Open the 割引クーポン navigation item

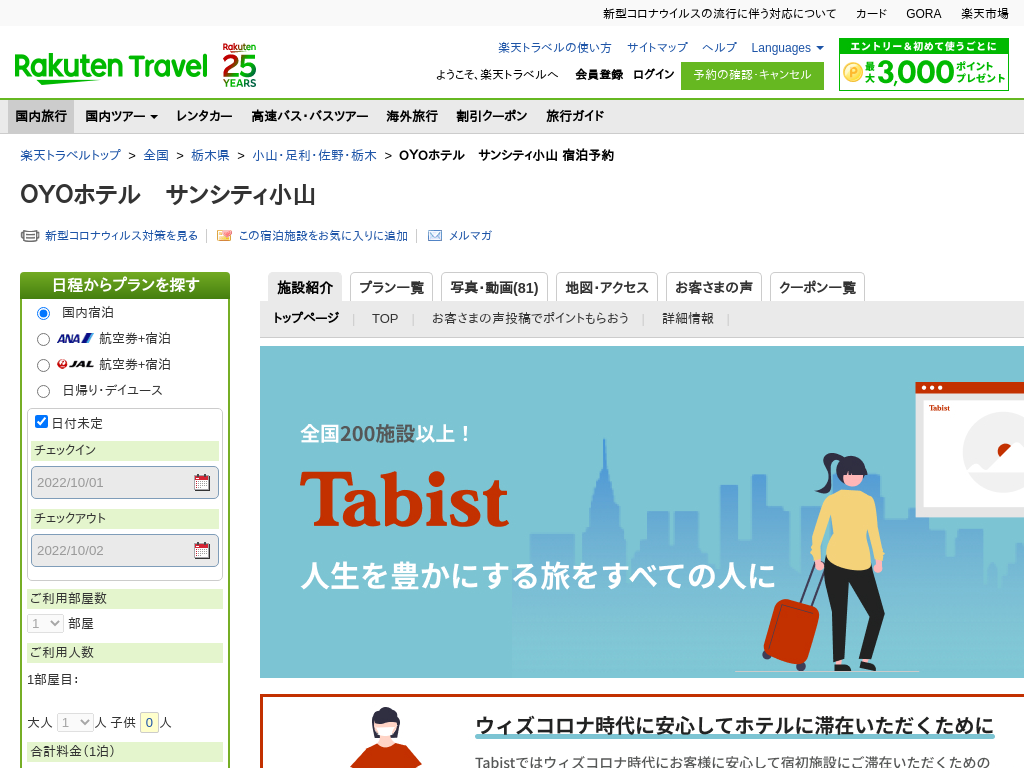click(492, 116)
